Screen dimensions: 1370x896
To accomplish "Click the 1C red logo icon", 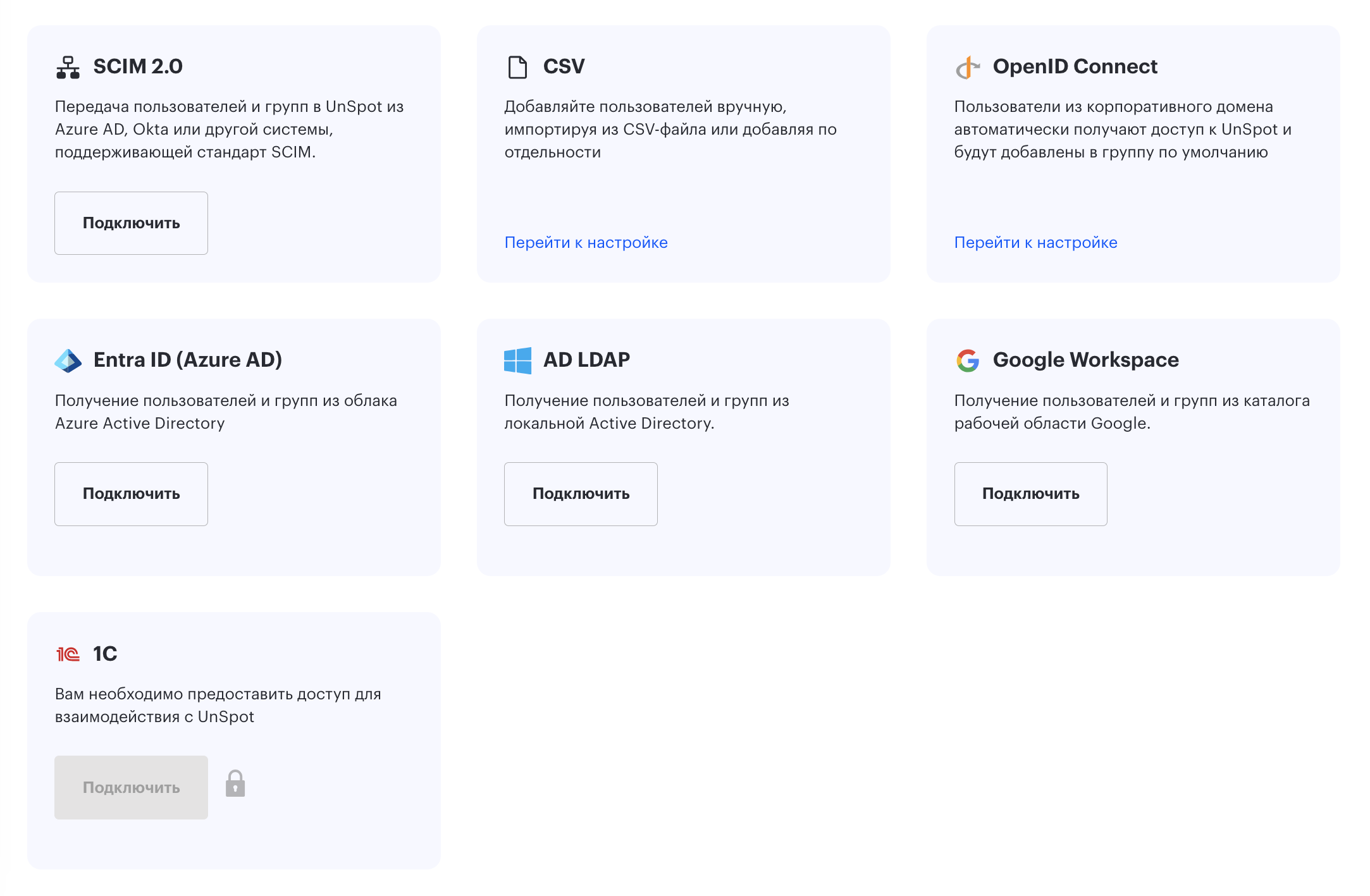I will coord(68,654).
